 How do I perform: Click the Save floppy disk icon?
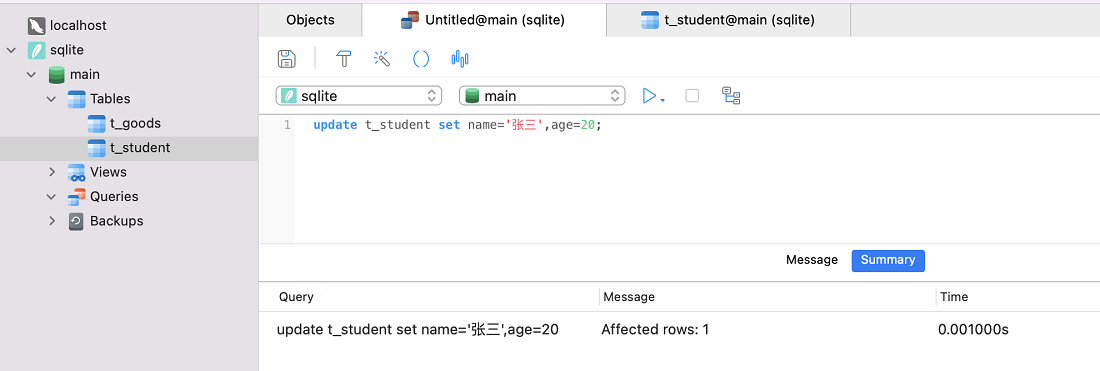pos(286,59)
